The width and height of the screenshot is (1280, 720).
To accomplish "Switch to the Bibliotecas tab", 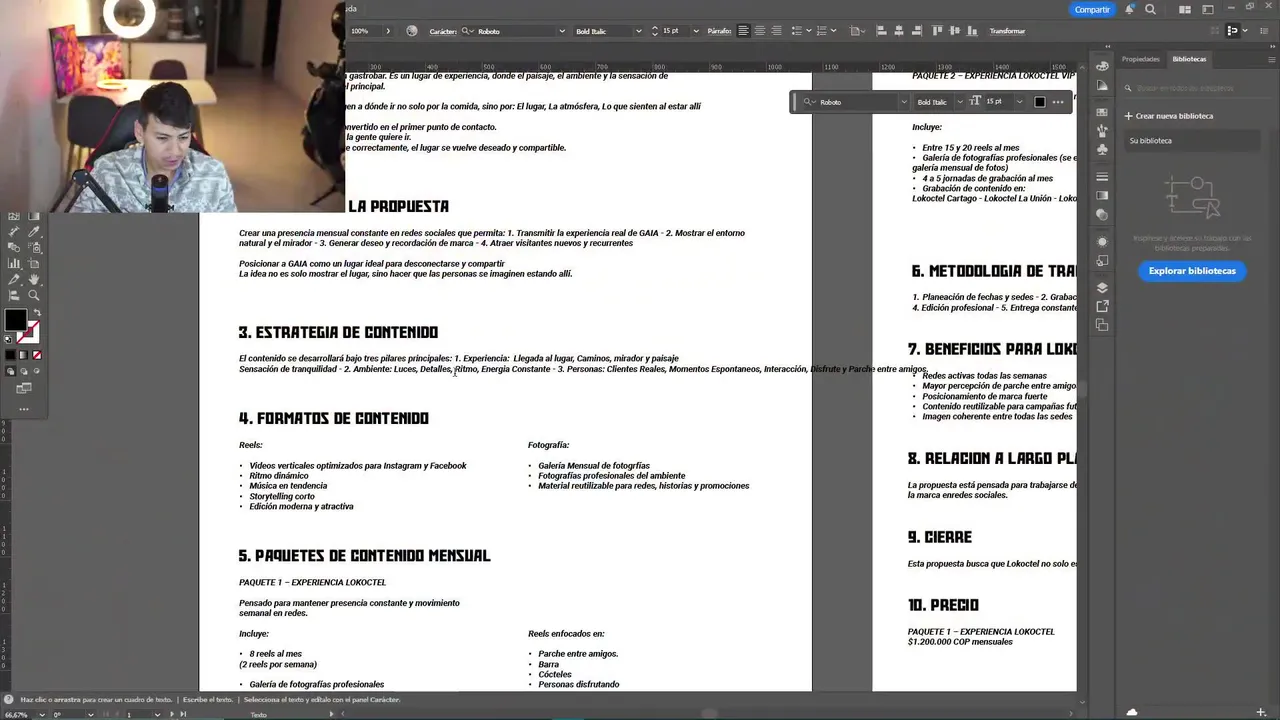I will coord(1189,59).
